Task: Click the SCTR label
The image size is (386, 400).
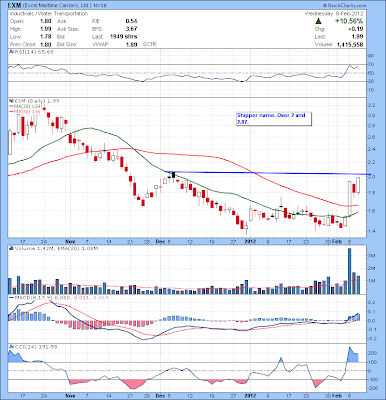Action: pyautogui.click(x=150, y=44)
